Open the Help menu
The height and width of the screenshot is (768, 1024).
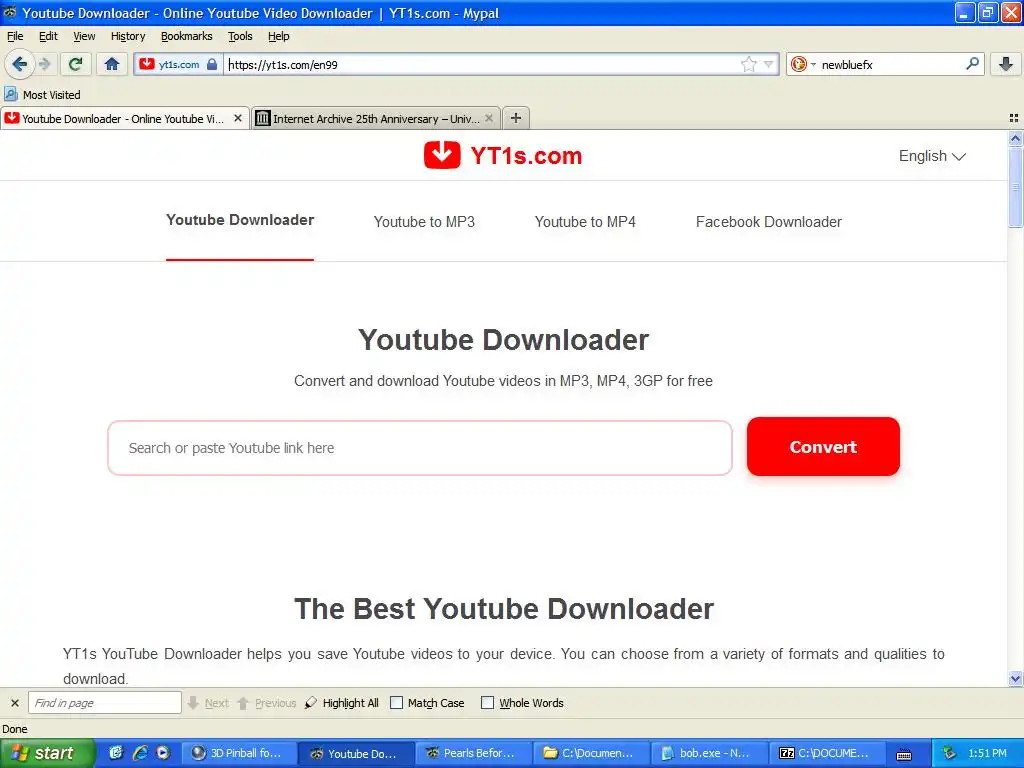point(279,36)
